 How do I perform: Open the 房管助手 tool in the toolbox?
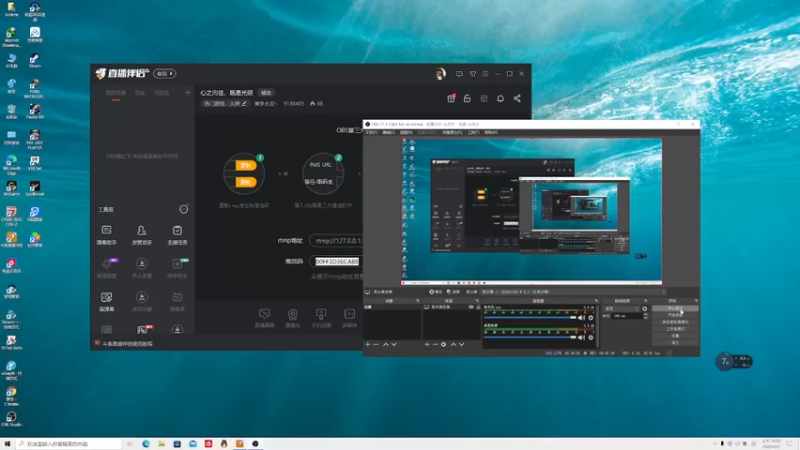click(142, 235)
